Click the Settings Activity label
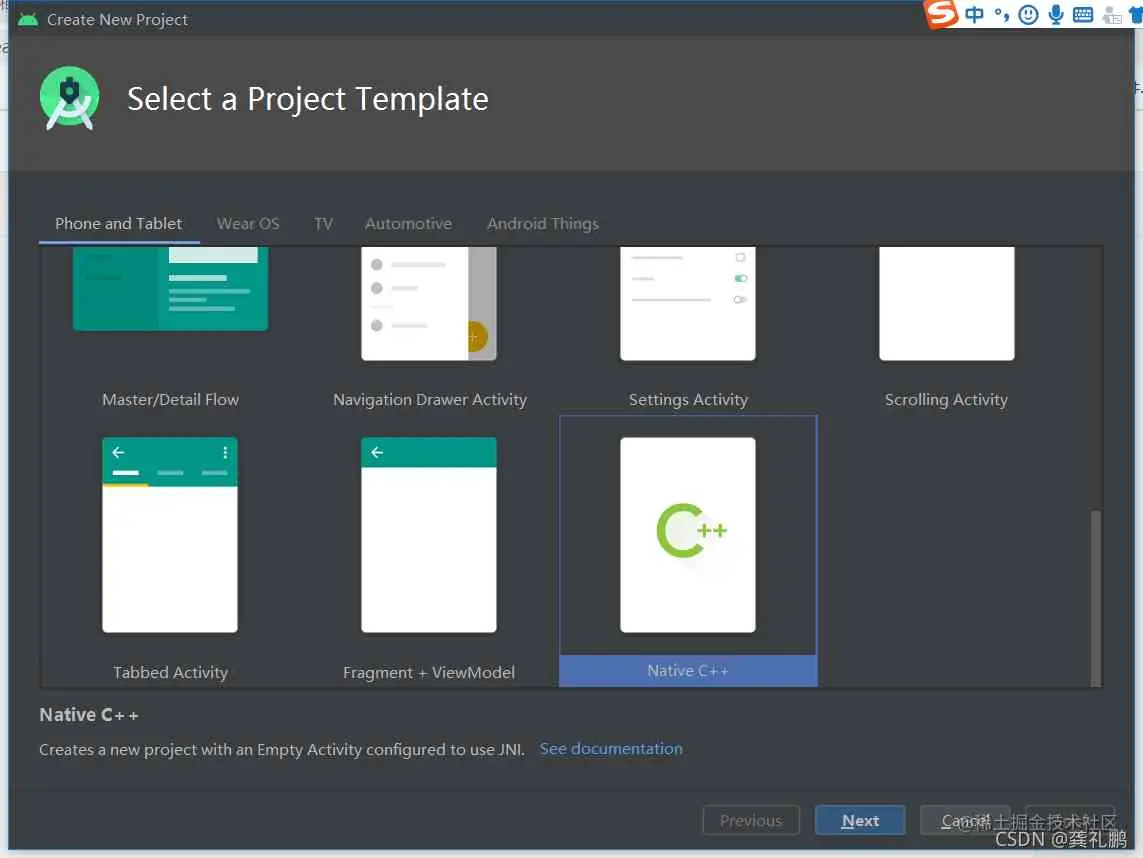The image size is (1143, 858). point(688,399)
